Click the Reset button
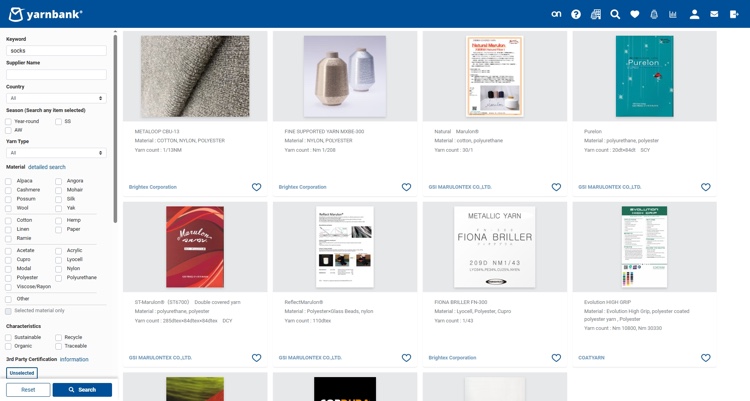This screenshot has height=401, width=750. point(28,390)
